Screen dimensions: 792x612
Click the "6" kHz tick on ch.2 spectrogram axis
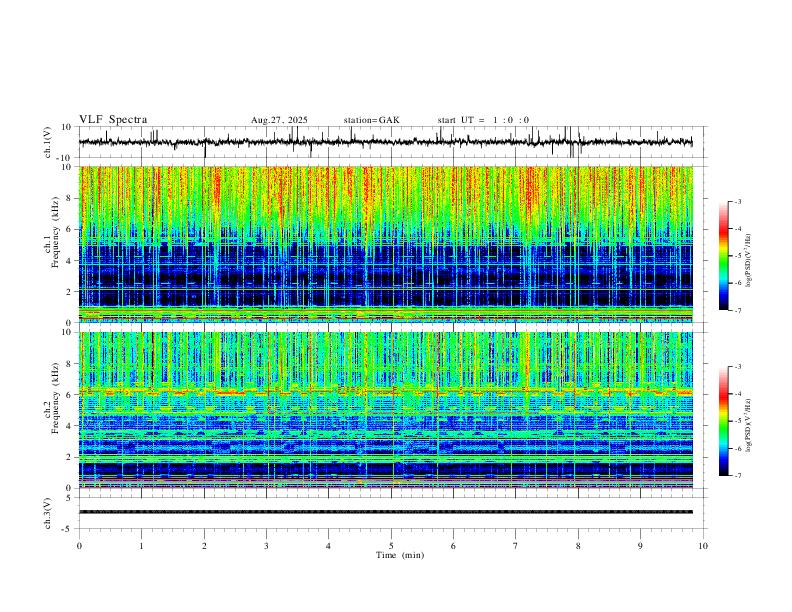click(69, 395)
